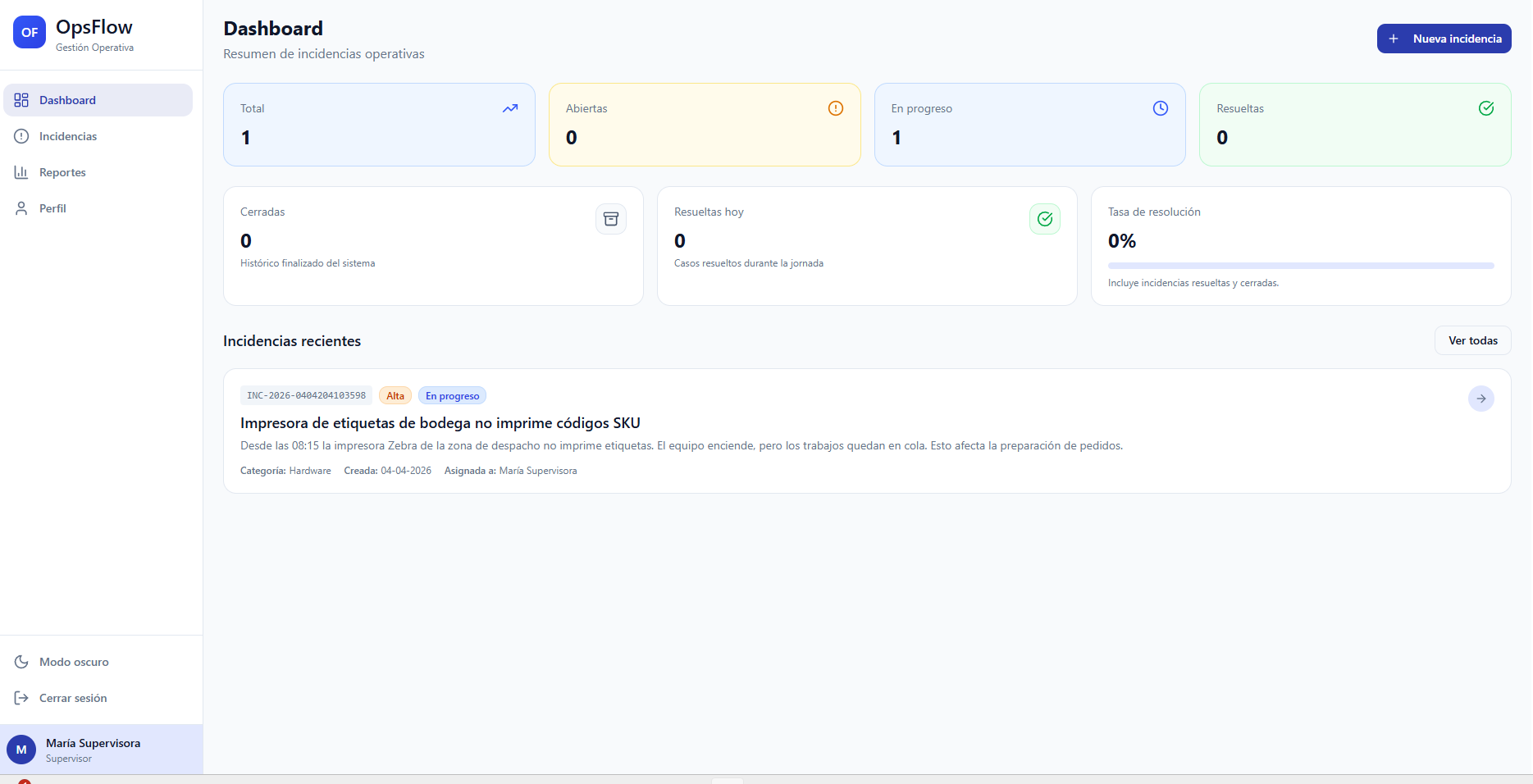The height and width of the screenshot is (784, 1533).
Task: Open María Supervisora user name
Action: click(93, 743)
